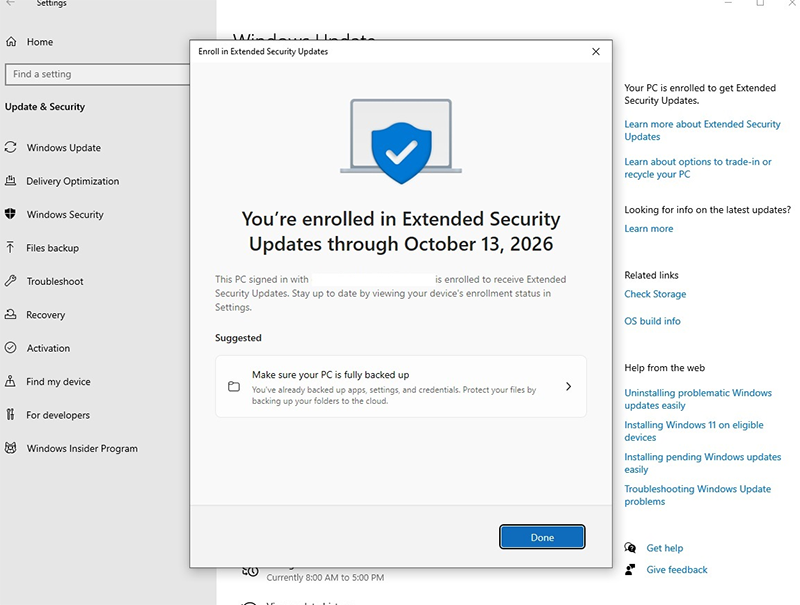Click the Troubleshoot wrench icon

point(10,281)
